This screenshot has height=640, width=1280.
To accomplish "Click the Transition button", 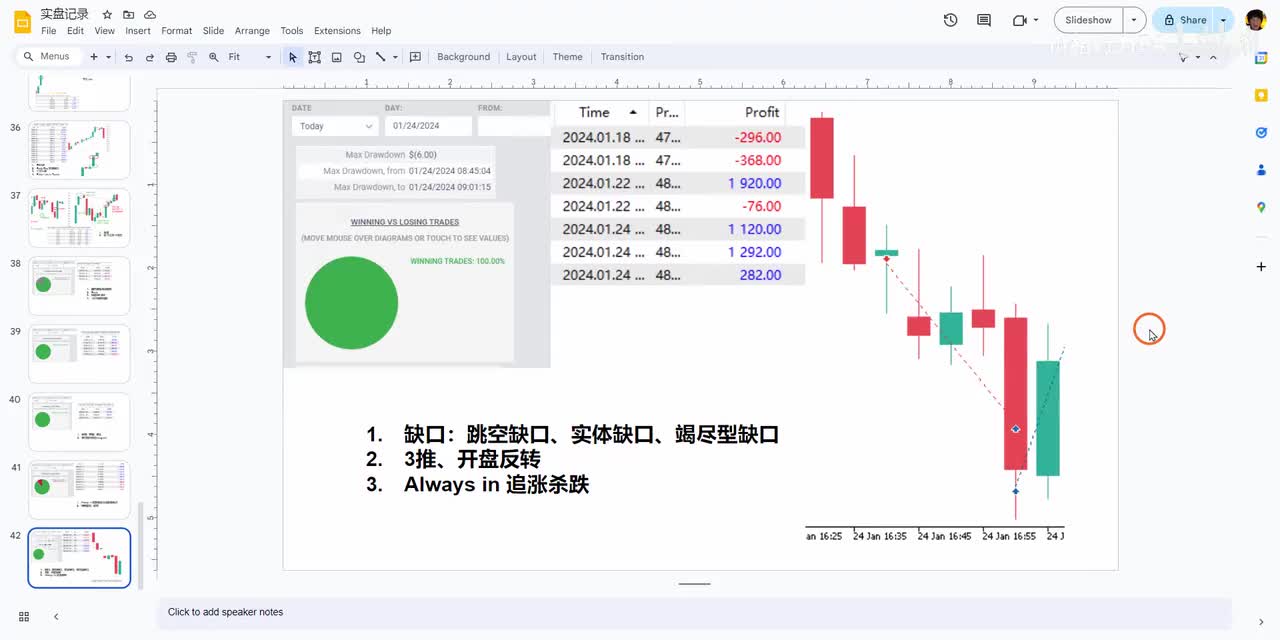I will click(x=622, y=57).
